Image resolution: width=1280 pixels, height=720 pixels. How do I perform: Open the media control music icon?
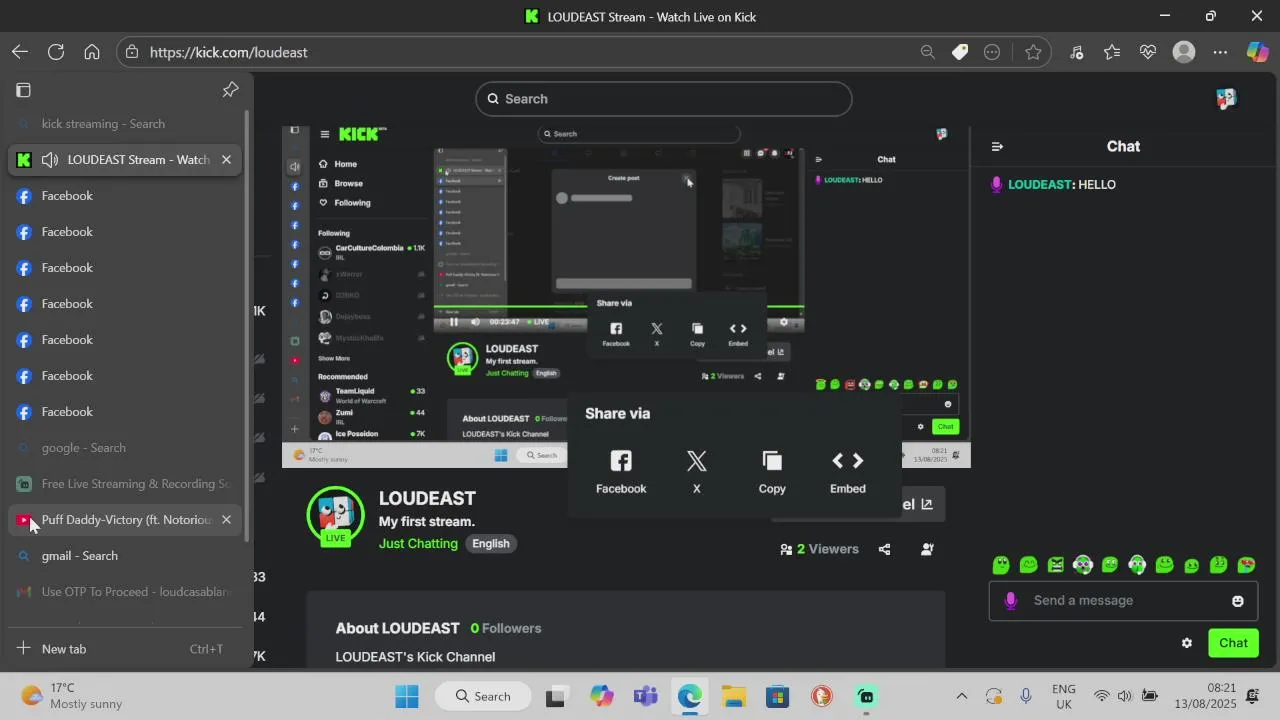pyautogui.click(x=1077, y=52)
